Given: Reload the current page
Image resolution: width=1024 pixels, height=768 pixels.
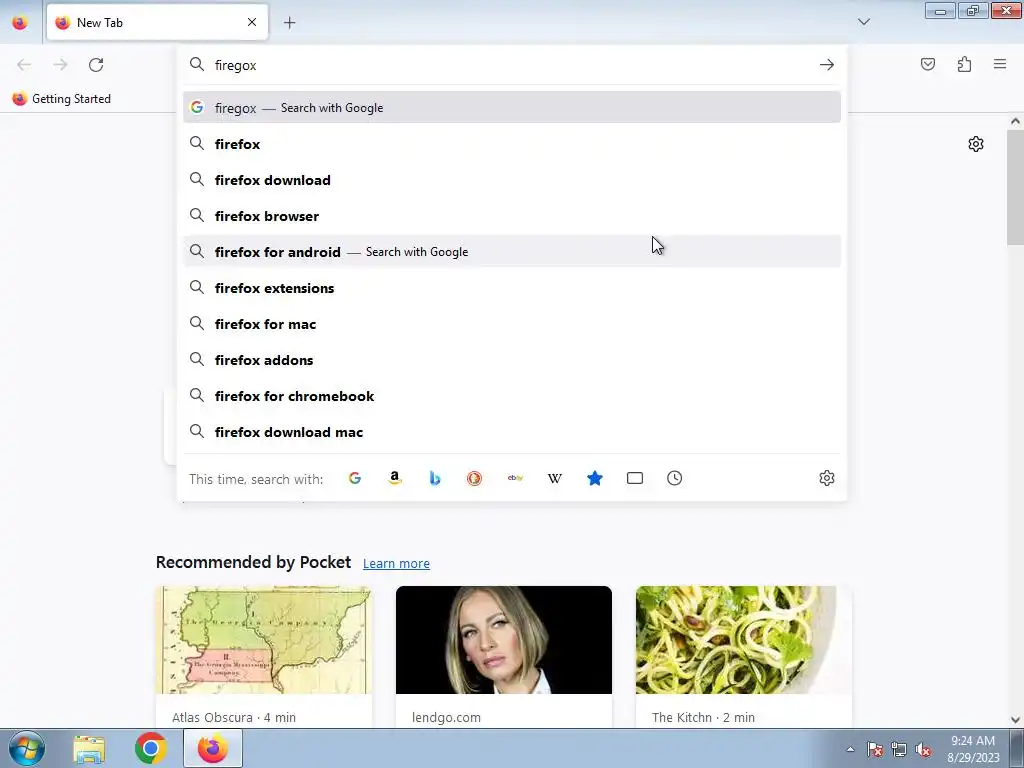Looking at the screenshot, I should tap(96, 65).
